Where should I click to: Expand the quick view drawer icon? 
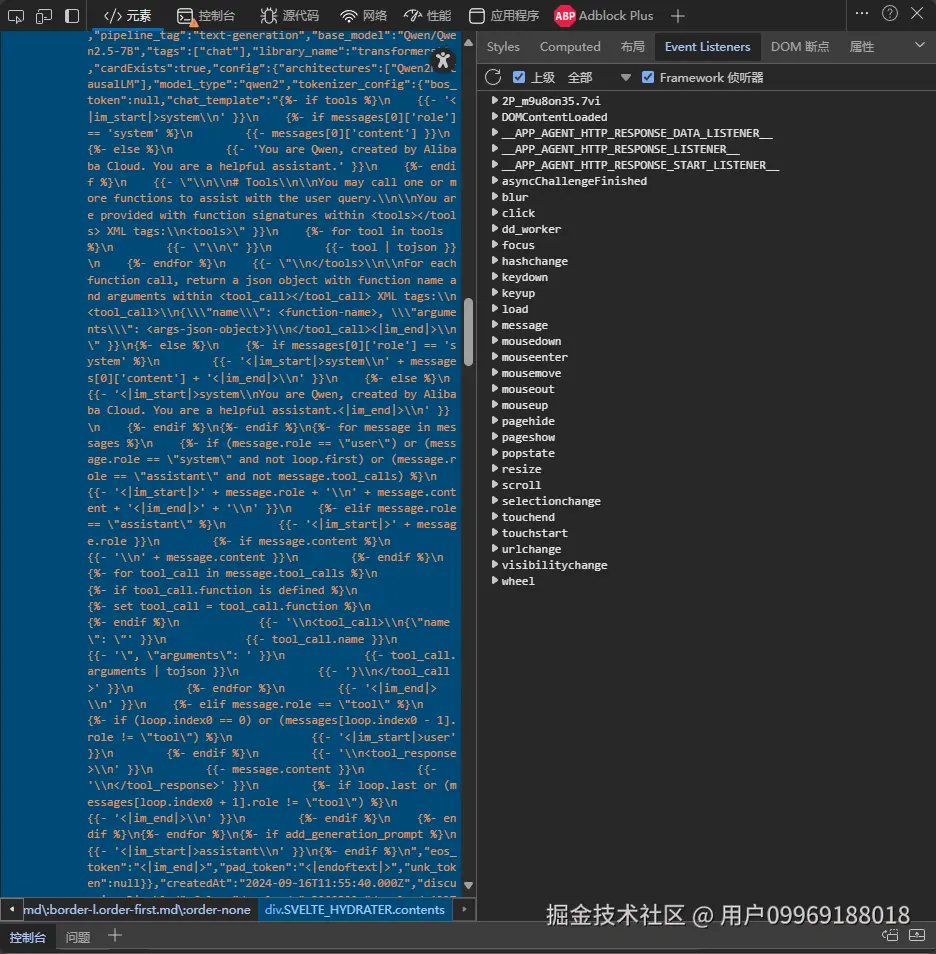[917, 935]
